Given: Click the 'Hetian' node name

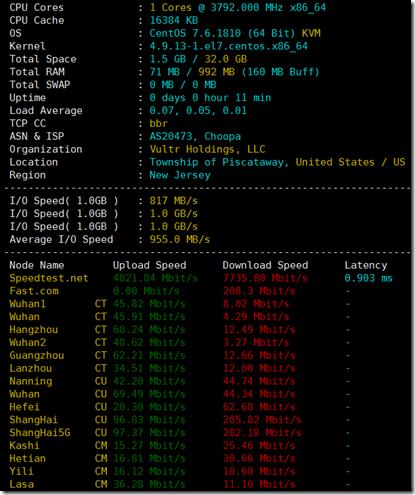Looking at the screenshot, I should (28, 459).
